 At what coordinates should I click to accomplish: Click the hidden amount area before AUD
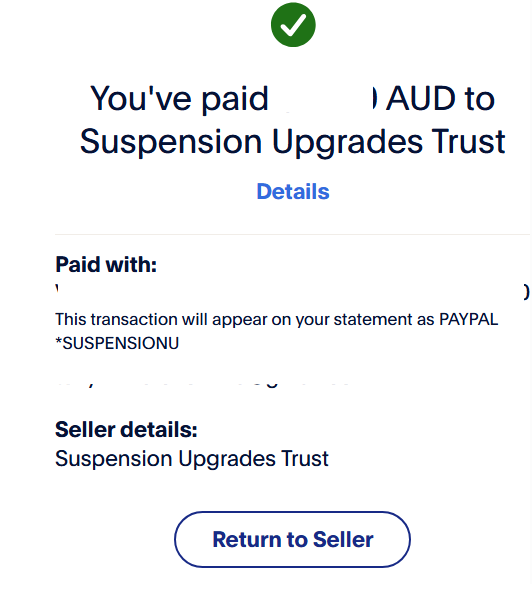(x=327, y=99)
